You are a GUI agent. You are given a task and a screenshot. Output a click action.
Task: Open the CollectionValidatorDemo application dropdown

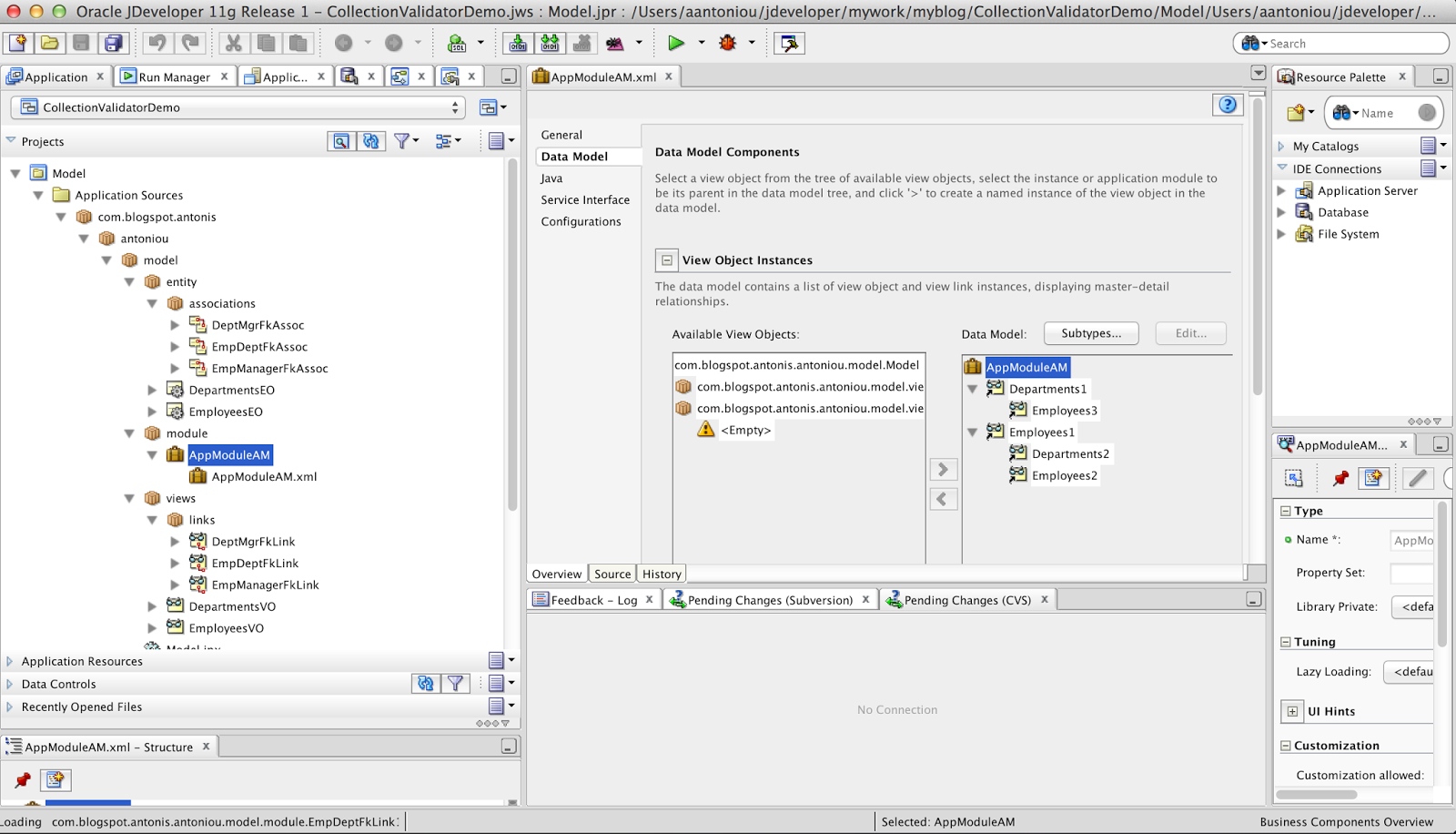(238, 107)
